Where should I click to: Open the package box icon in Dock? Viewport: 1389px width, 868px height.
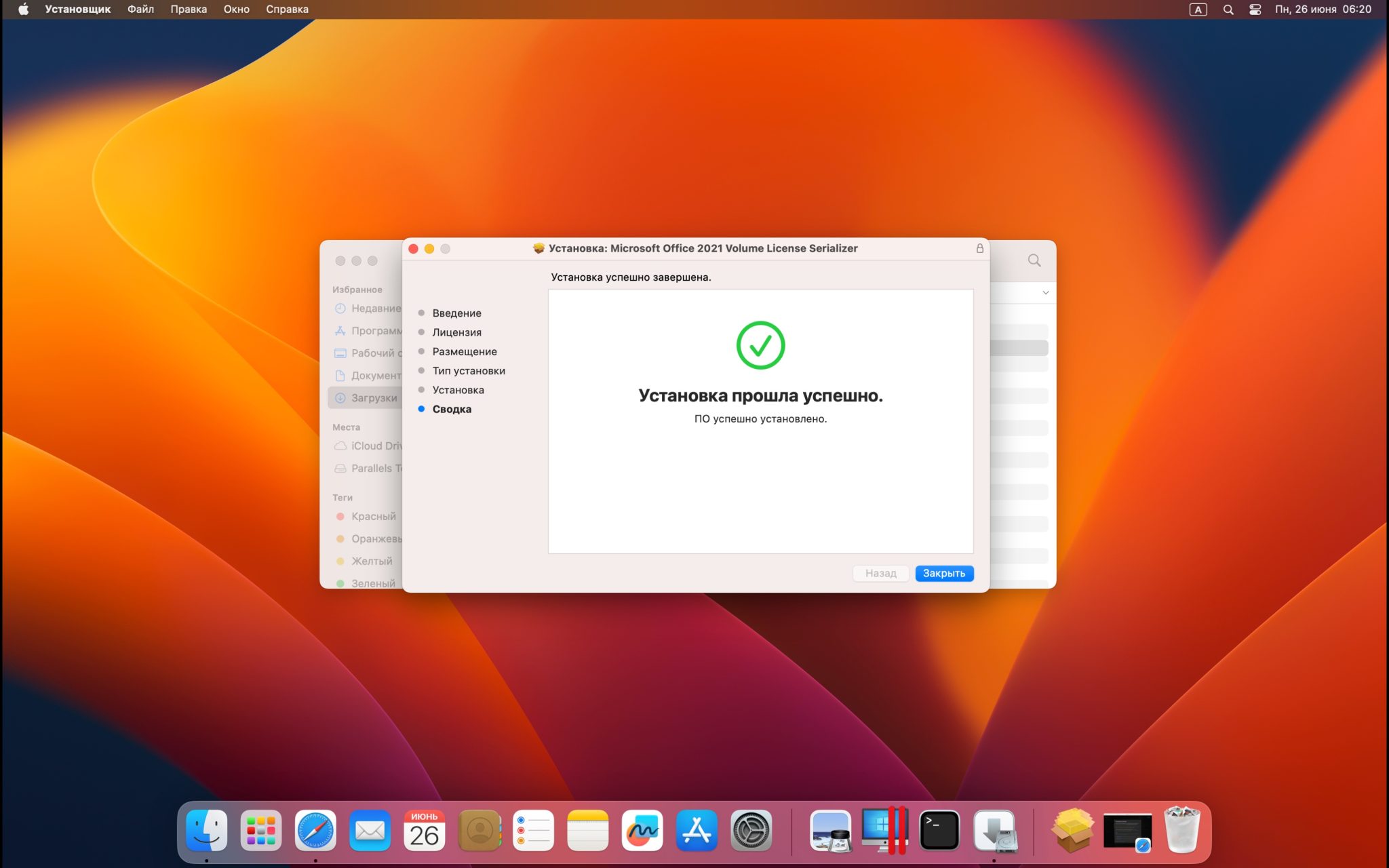point(1073,830)
